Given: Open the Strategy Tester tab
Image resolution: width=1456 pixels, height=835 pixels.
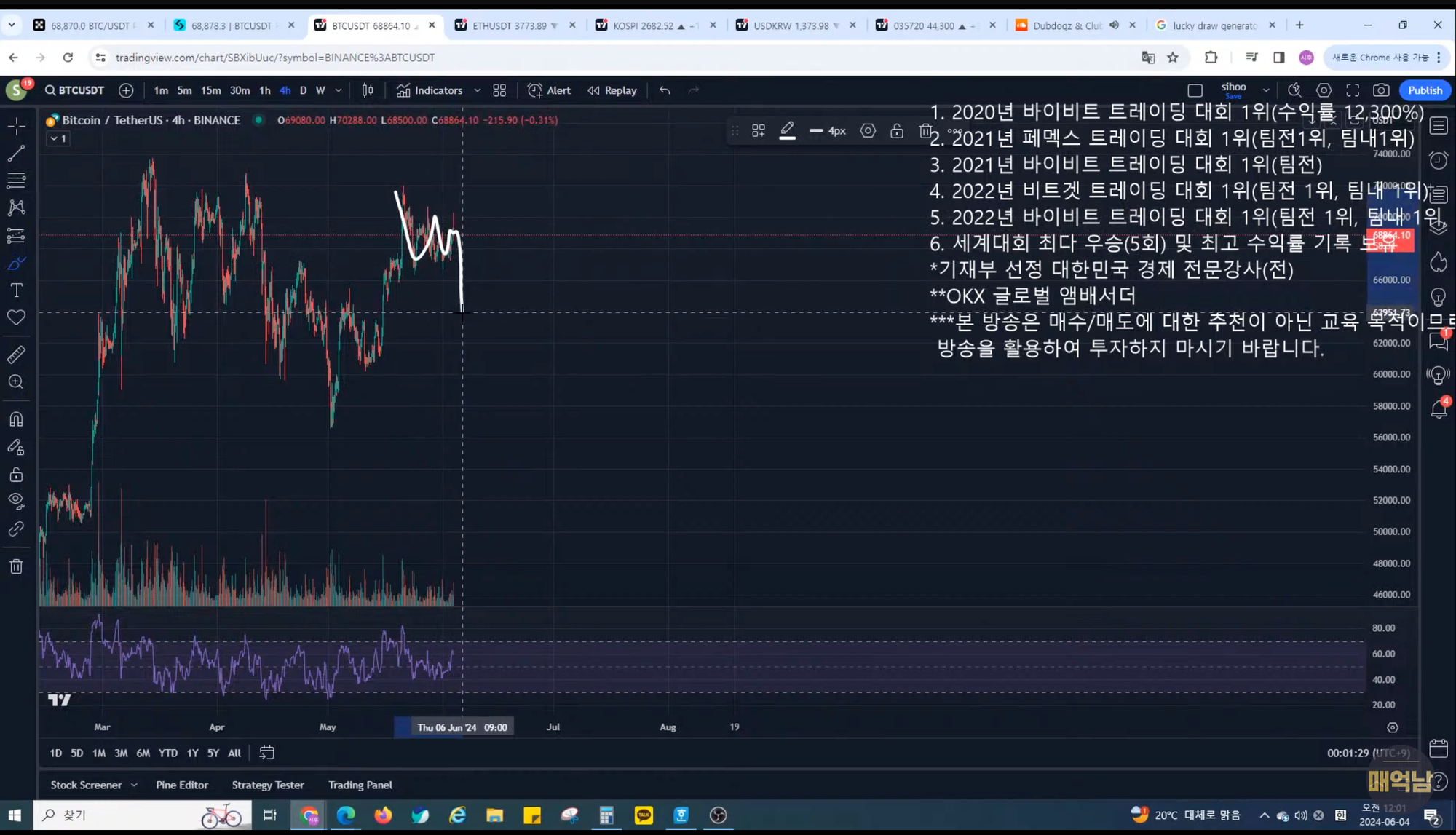Looking at the screenshot, I should [268, 785].
